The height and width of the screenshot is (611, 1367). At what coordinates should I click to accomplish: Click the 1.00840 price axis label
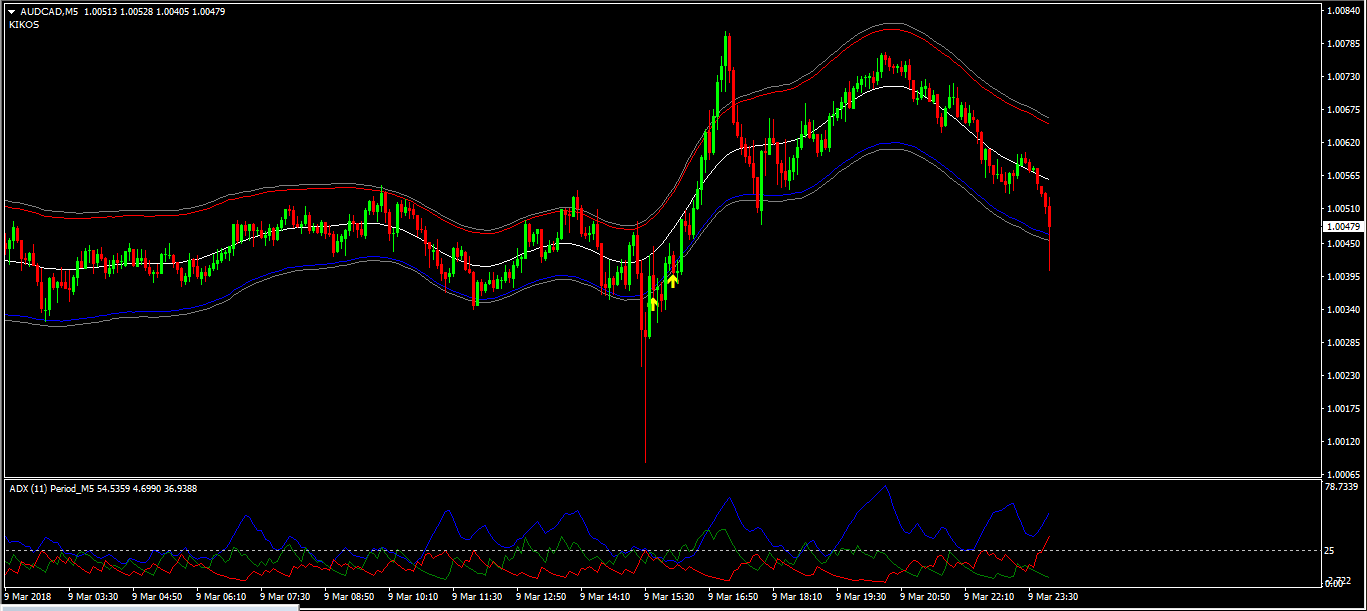coord(1340,11)
